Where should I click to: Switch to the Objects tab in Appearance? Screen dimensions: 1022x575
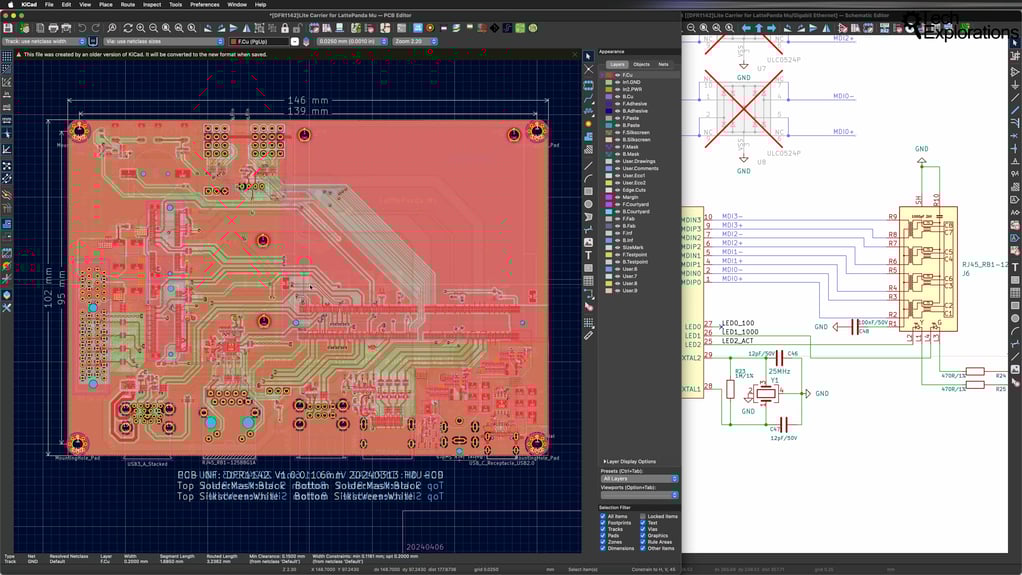[x=641, y=64]
